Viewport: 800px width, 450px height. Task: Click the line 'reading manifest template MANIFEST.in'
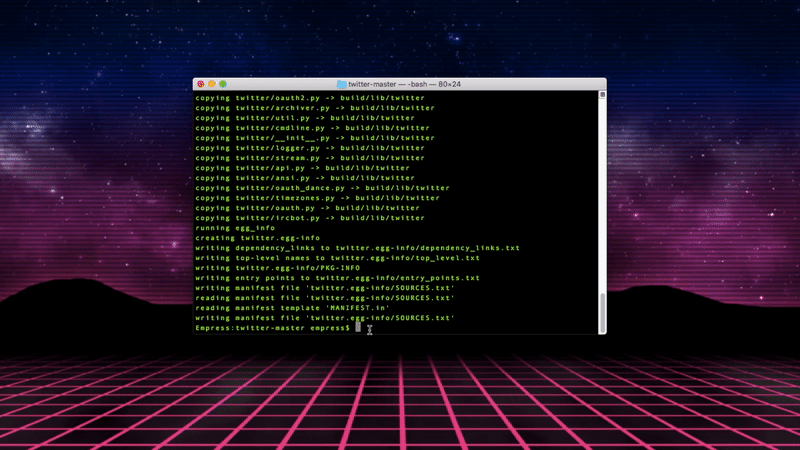[292, 308]
